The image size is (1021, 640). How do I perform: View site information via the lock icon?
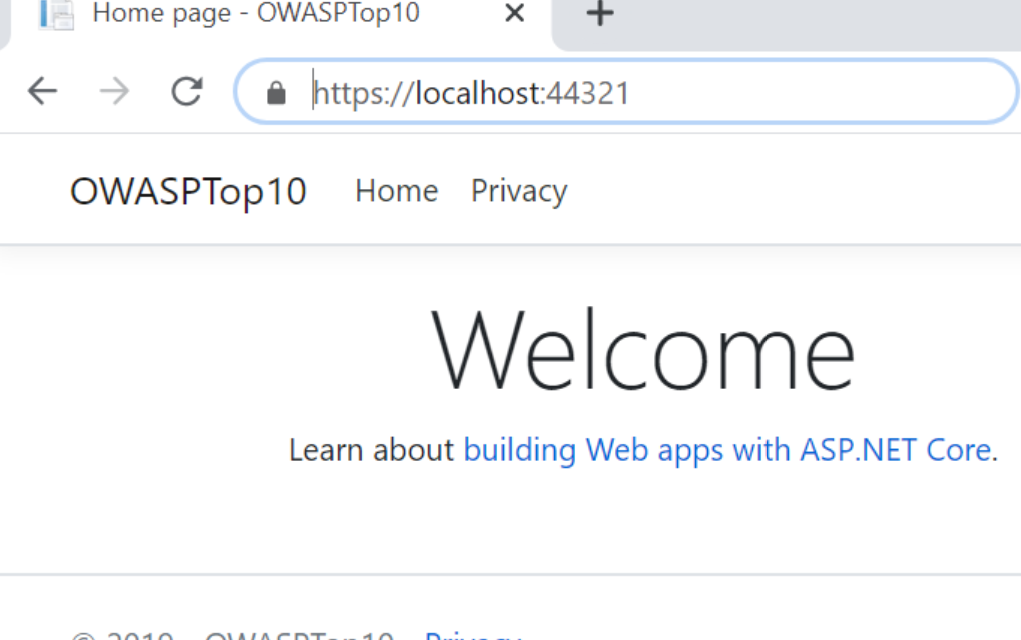277,93
